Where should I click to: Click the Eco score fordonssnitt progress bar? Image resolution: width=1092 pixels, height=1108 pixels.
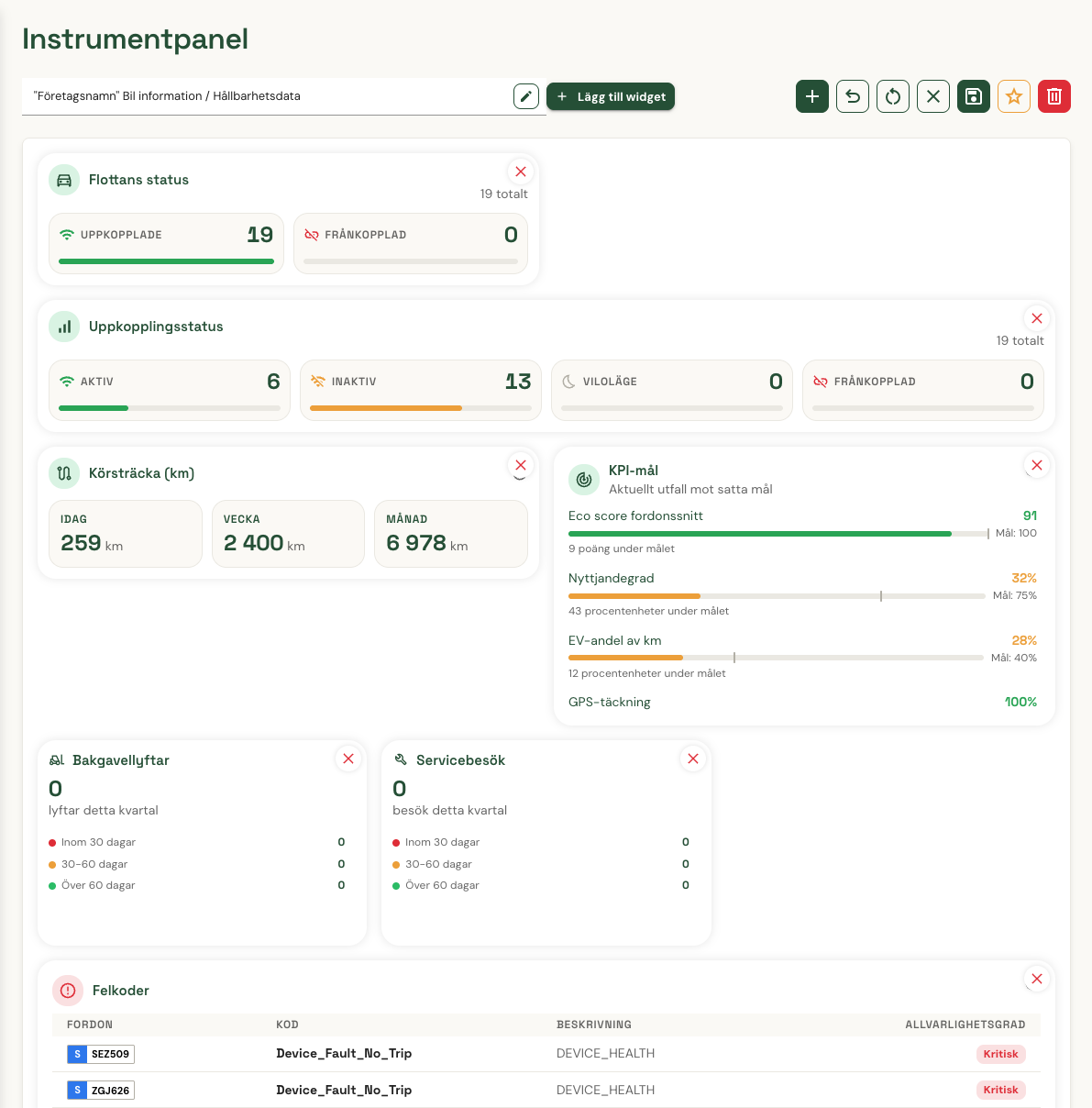tap(778, 534)
